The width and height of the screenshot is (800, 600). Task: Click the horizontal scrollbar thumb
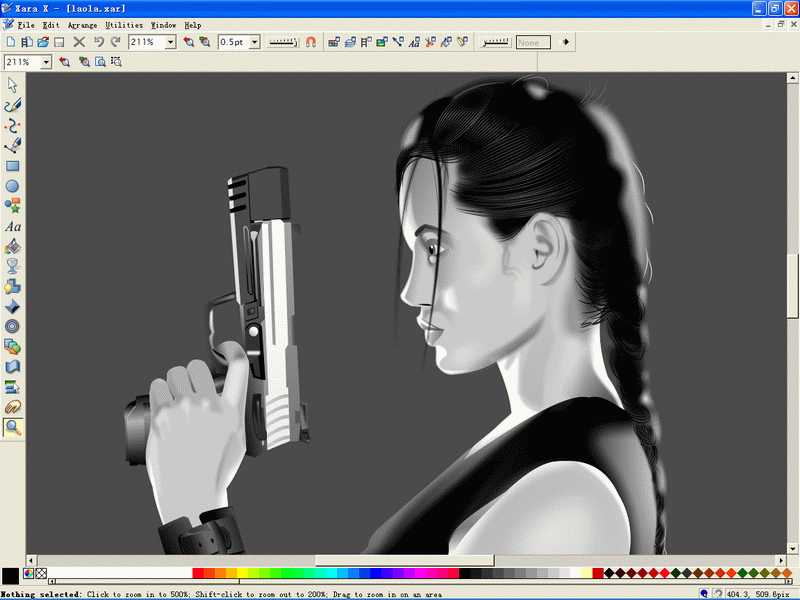[x=405, y=560]
